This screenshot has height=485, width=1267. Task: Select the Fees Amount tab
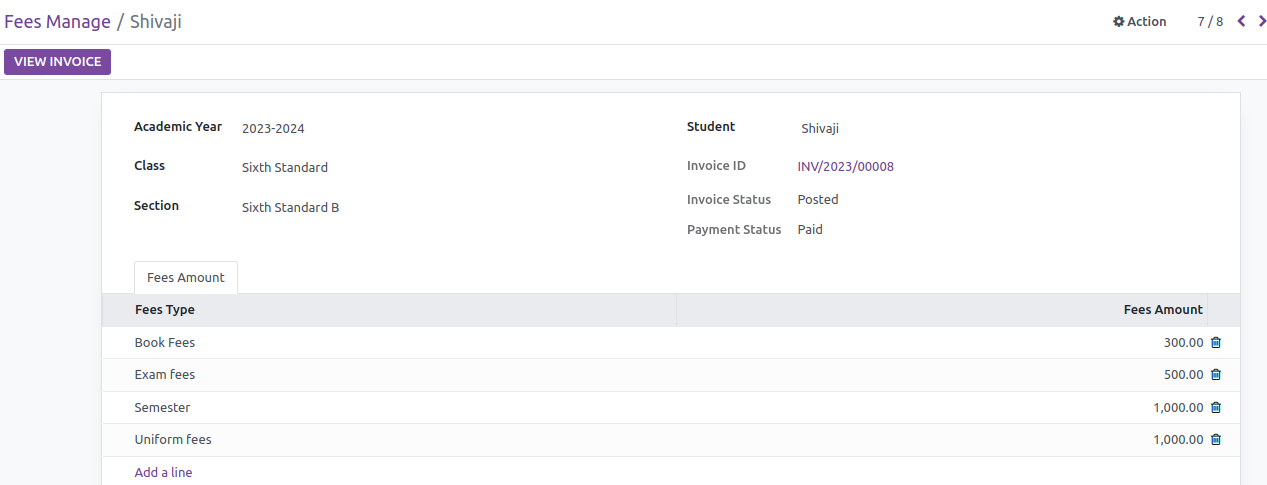tap(186, 278)
